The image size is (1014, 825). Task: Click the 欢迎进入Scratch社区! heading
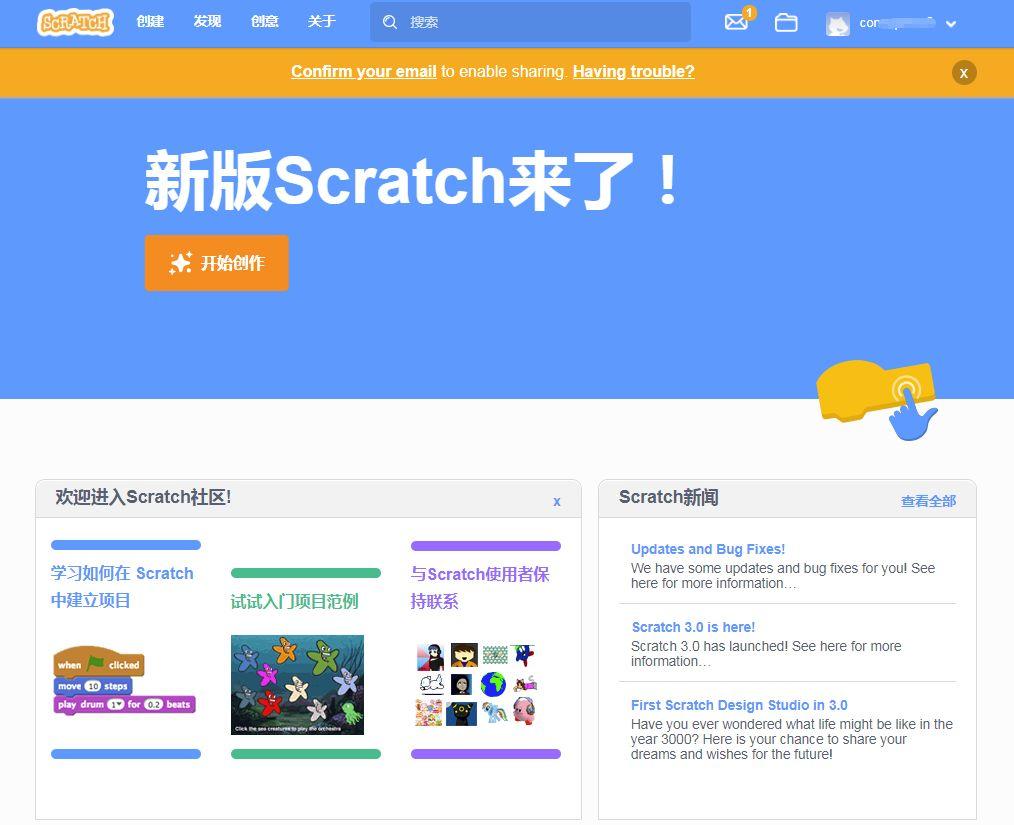point(143,497)
